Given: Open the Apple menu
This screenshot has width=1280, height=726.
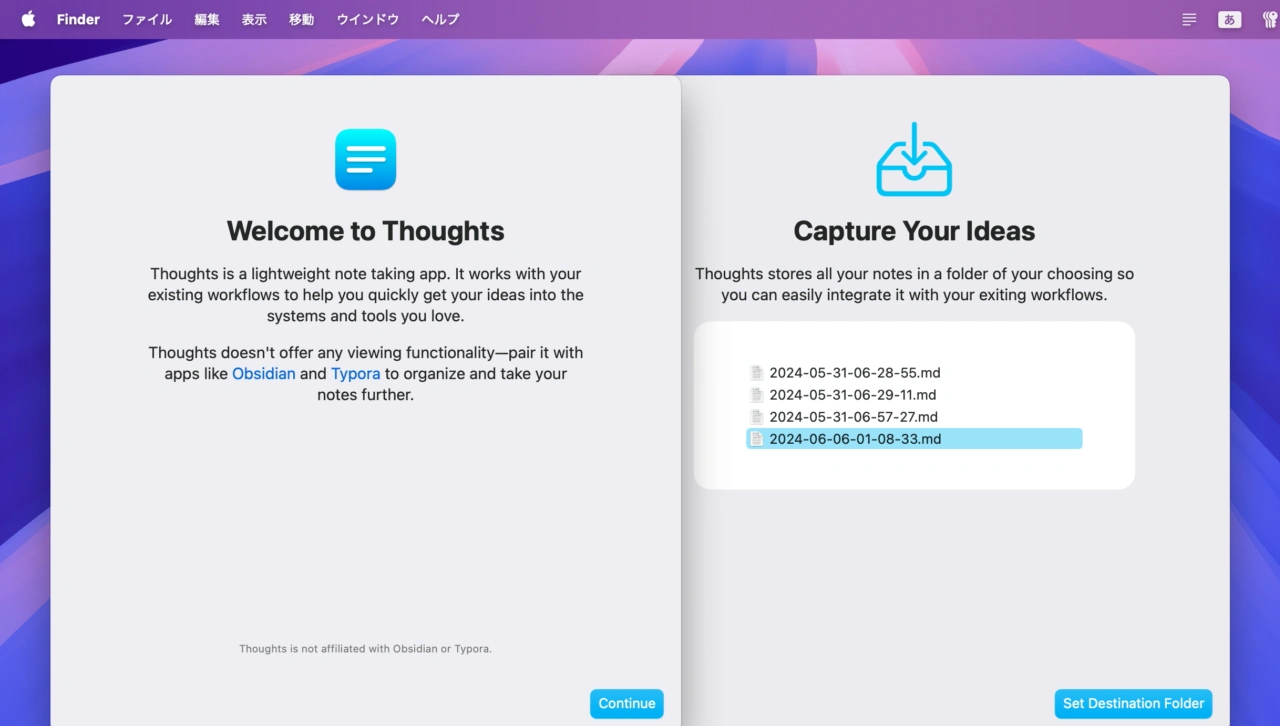Looking at the screenshot, I should coord(28,19).
